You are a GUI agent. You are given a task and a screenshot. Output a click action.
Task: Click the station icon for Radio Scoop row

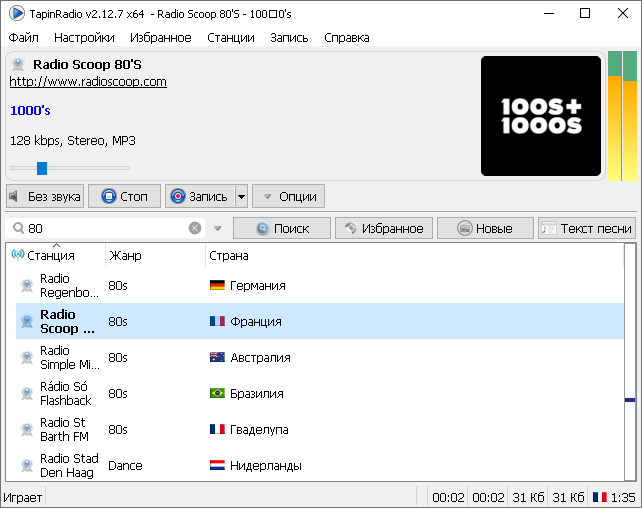pos(27,321)
